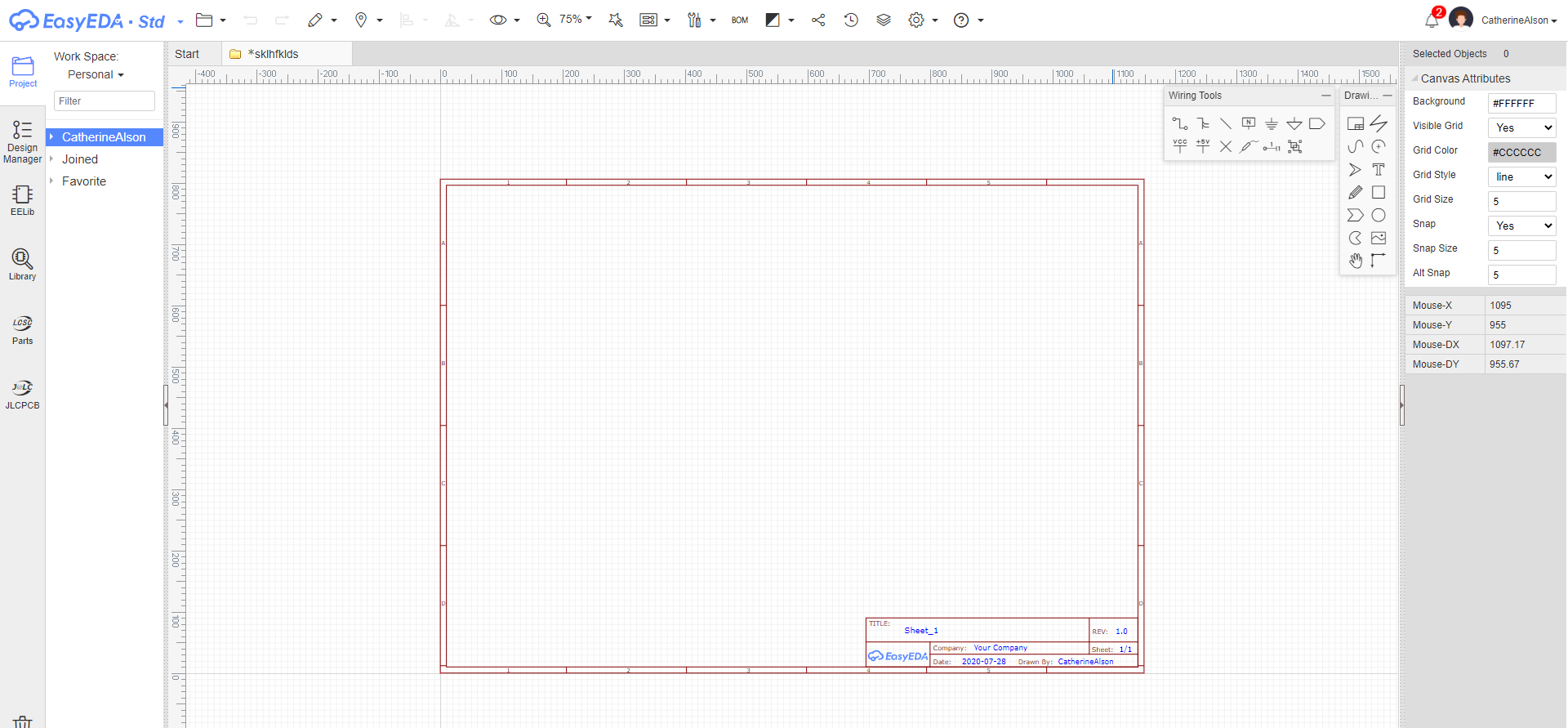This screenshot has height=728, width=1568.
Task: Open the Library search panel
Action: 23,265
